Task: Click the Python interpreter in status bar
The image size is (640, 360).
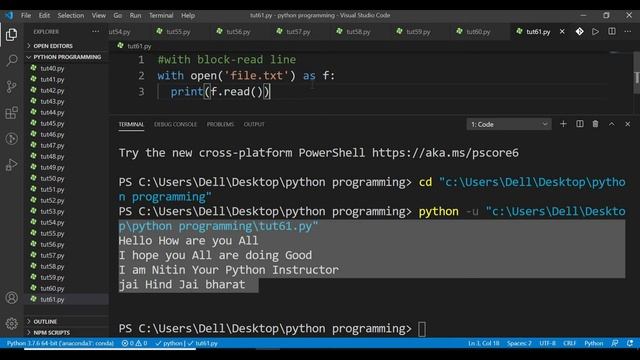Action: [x=60, y=343]
